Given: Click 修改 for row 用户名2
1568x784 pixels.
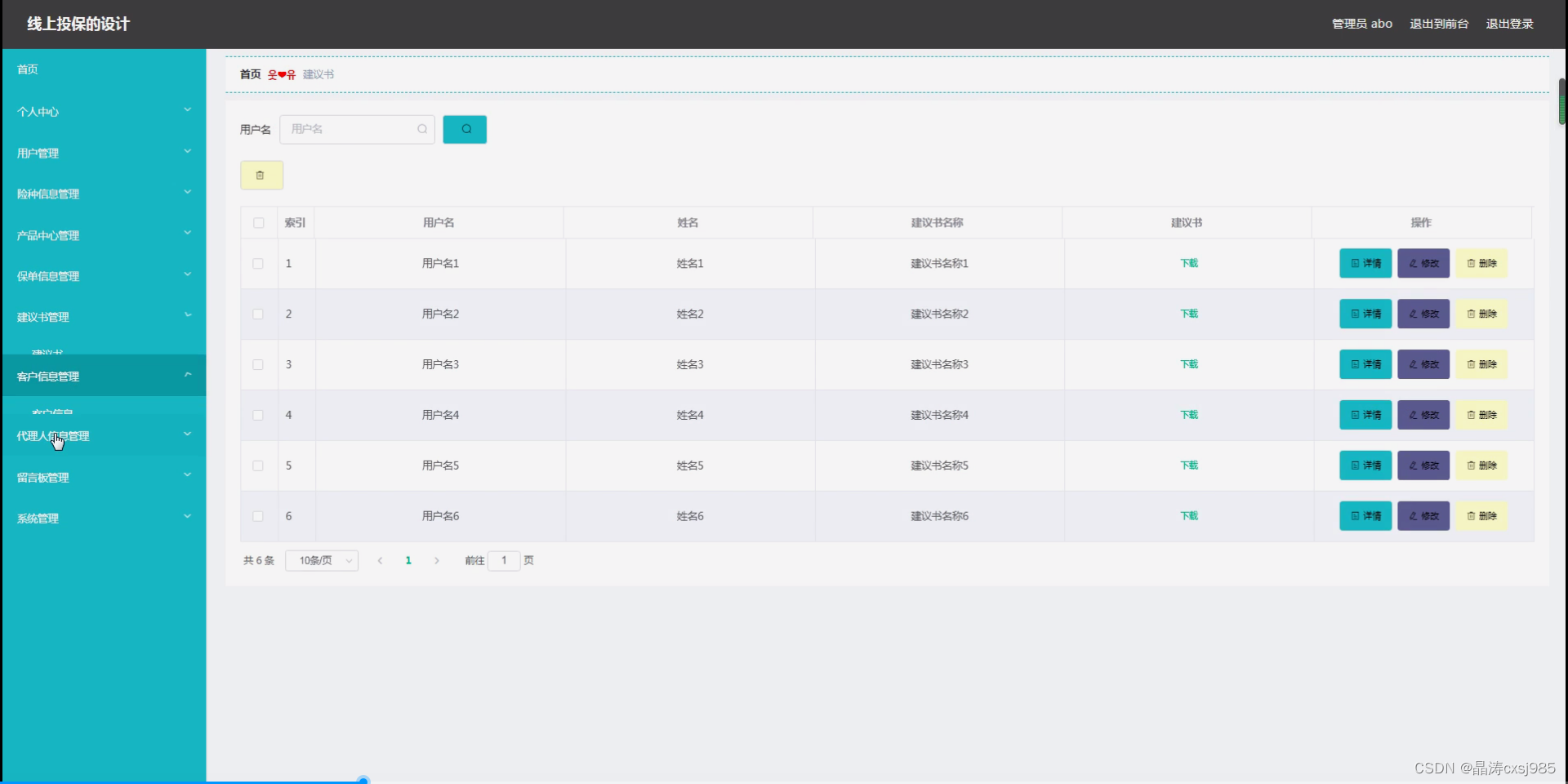Looking at the screenshot, I should [x=1423, y=314].
